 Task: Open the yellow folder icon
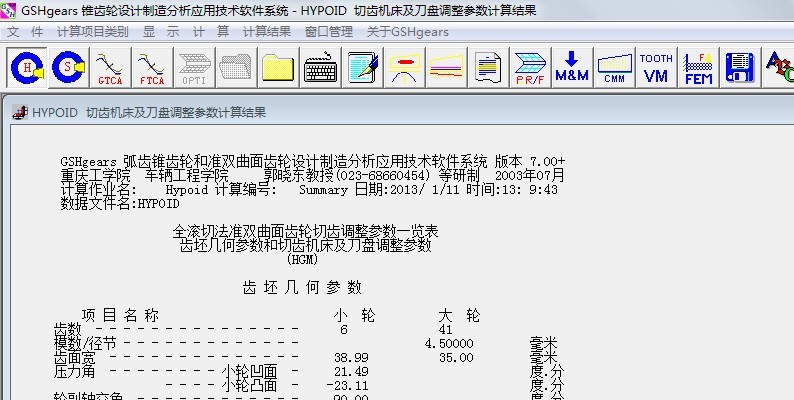point(279,67)
